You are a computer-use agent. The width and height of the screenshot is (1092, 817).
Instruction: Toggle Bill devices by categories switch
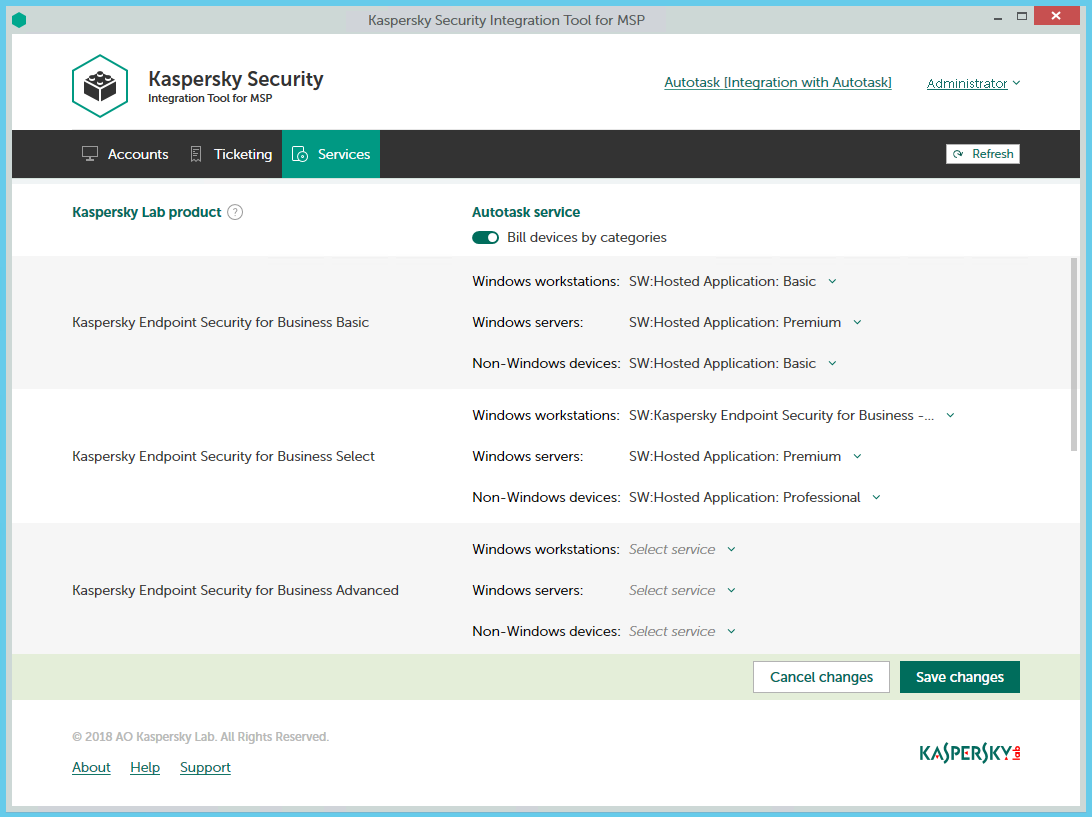pos(486,238)
